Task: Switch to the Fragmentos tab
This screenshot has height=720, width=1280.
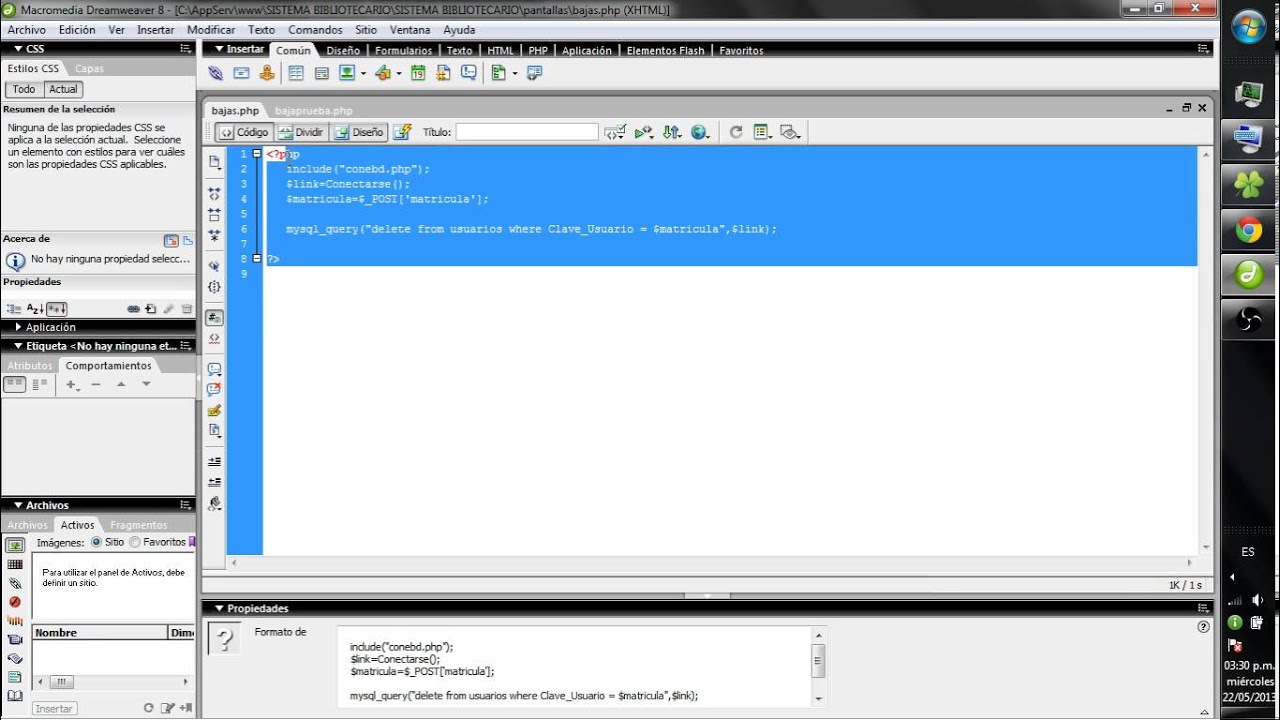Action: tap(139, 525)
